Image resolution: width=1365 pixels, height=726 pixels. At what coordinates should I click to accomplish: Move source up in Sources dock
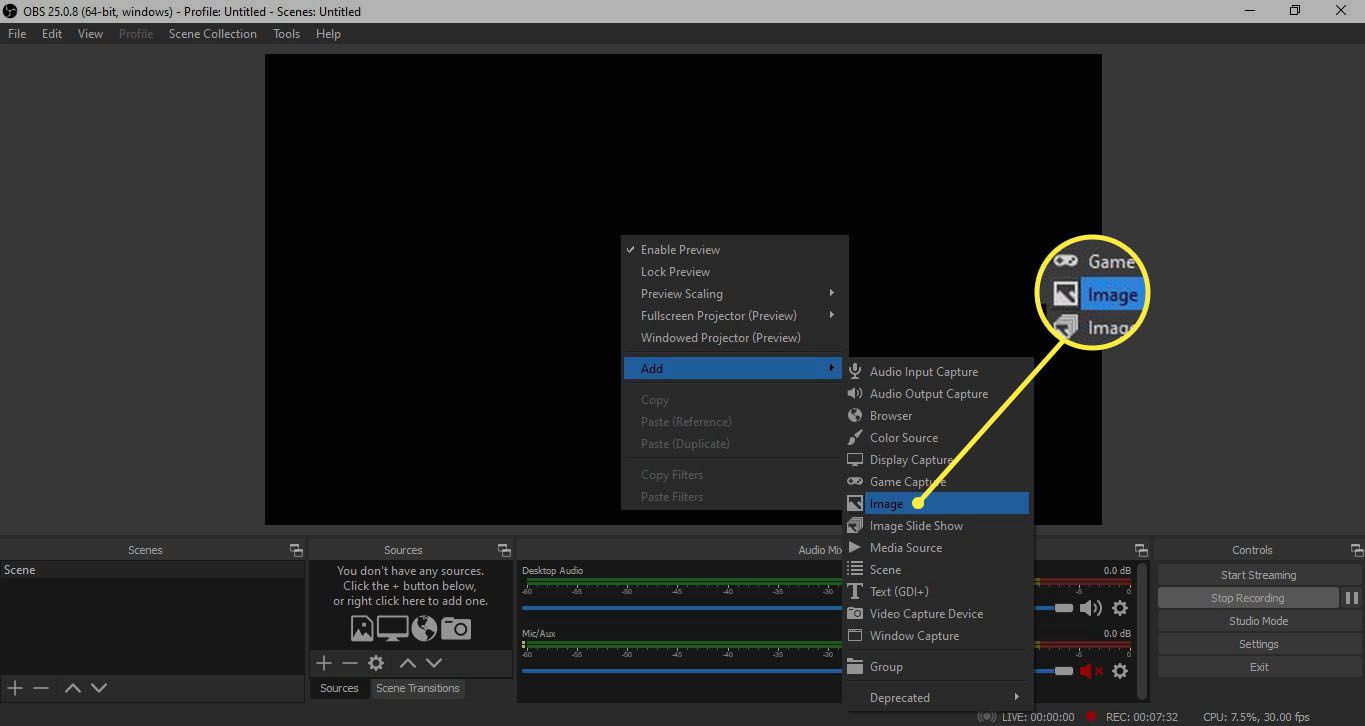pos(408,663)
